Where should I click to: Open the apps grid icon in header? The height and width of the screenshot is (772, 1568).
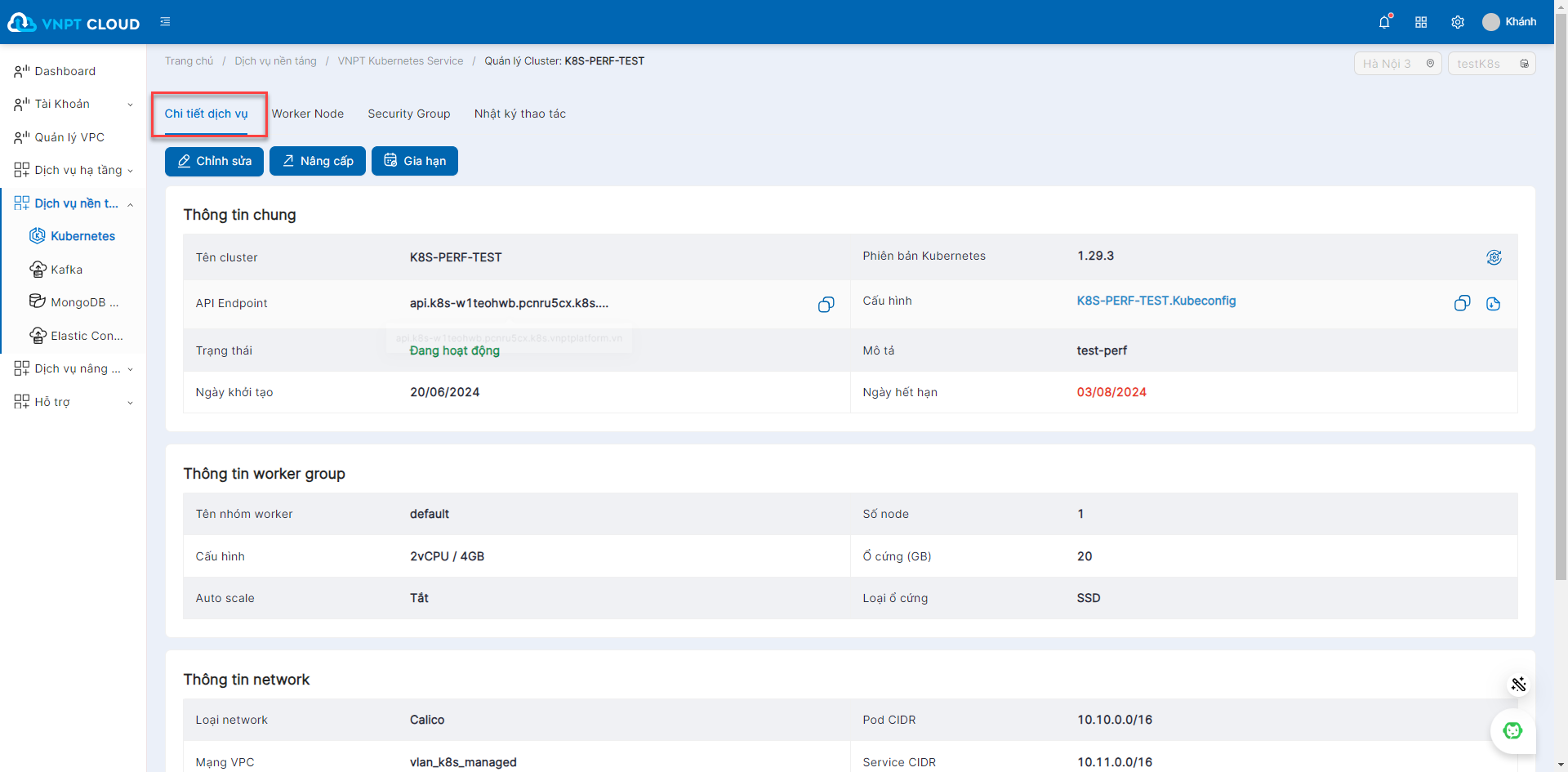(1421, 22)
